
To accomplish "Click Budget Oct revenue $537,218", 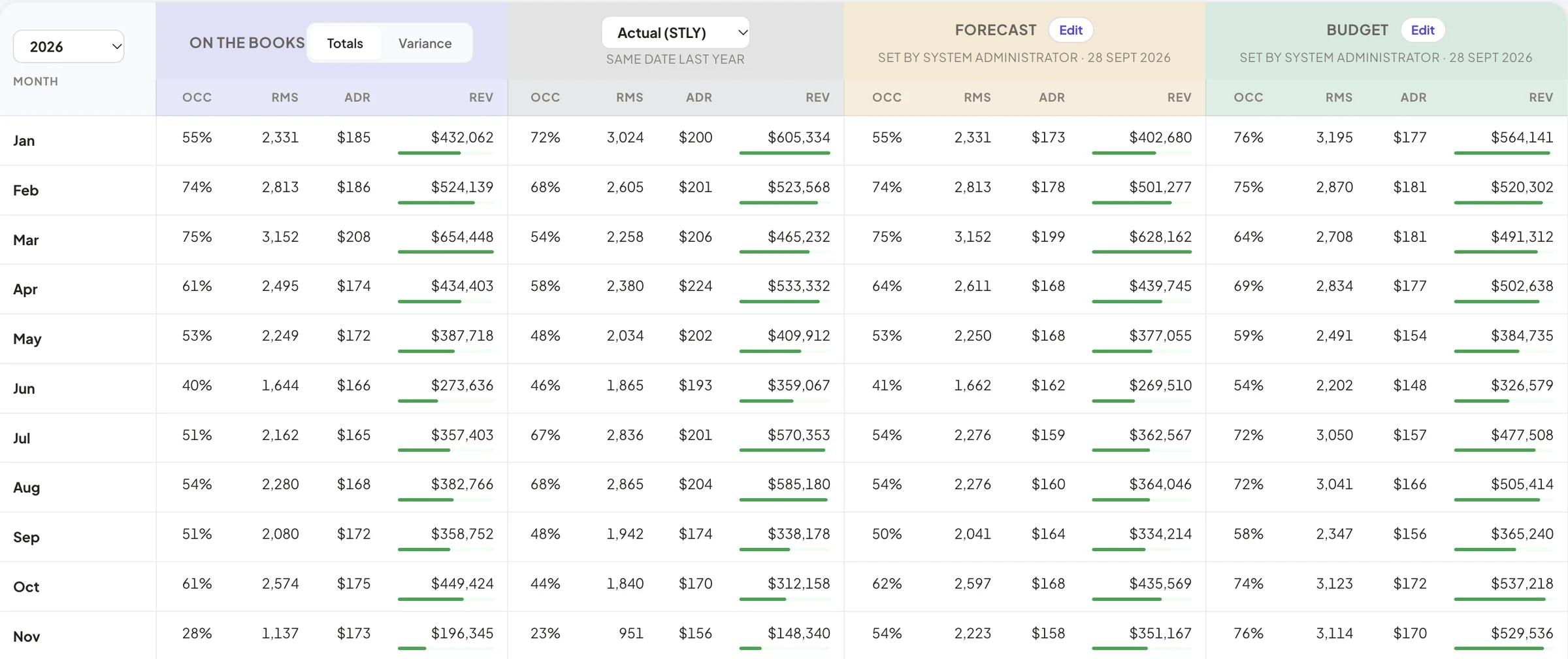I will [1522, 583].
